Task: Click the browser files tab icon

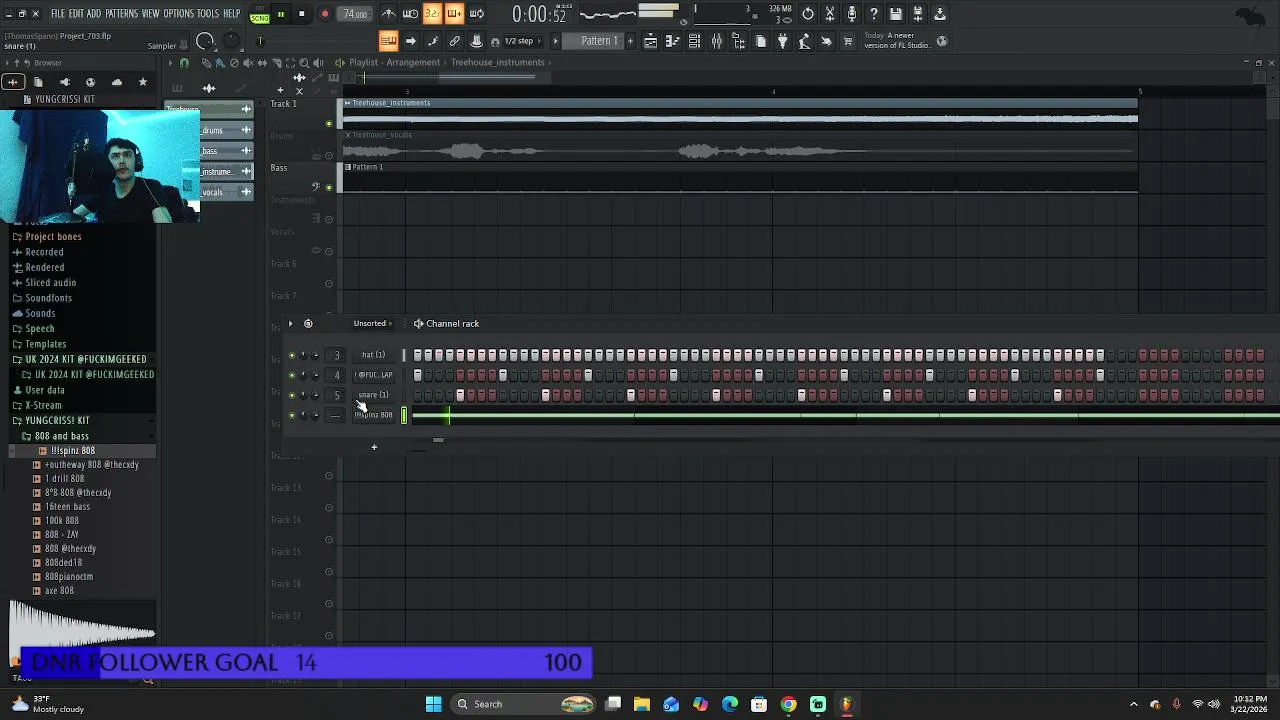Action: pyautogui.click(x=38, y=82)
